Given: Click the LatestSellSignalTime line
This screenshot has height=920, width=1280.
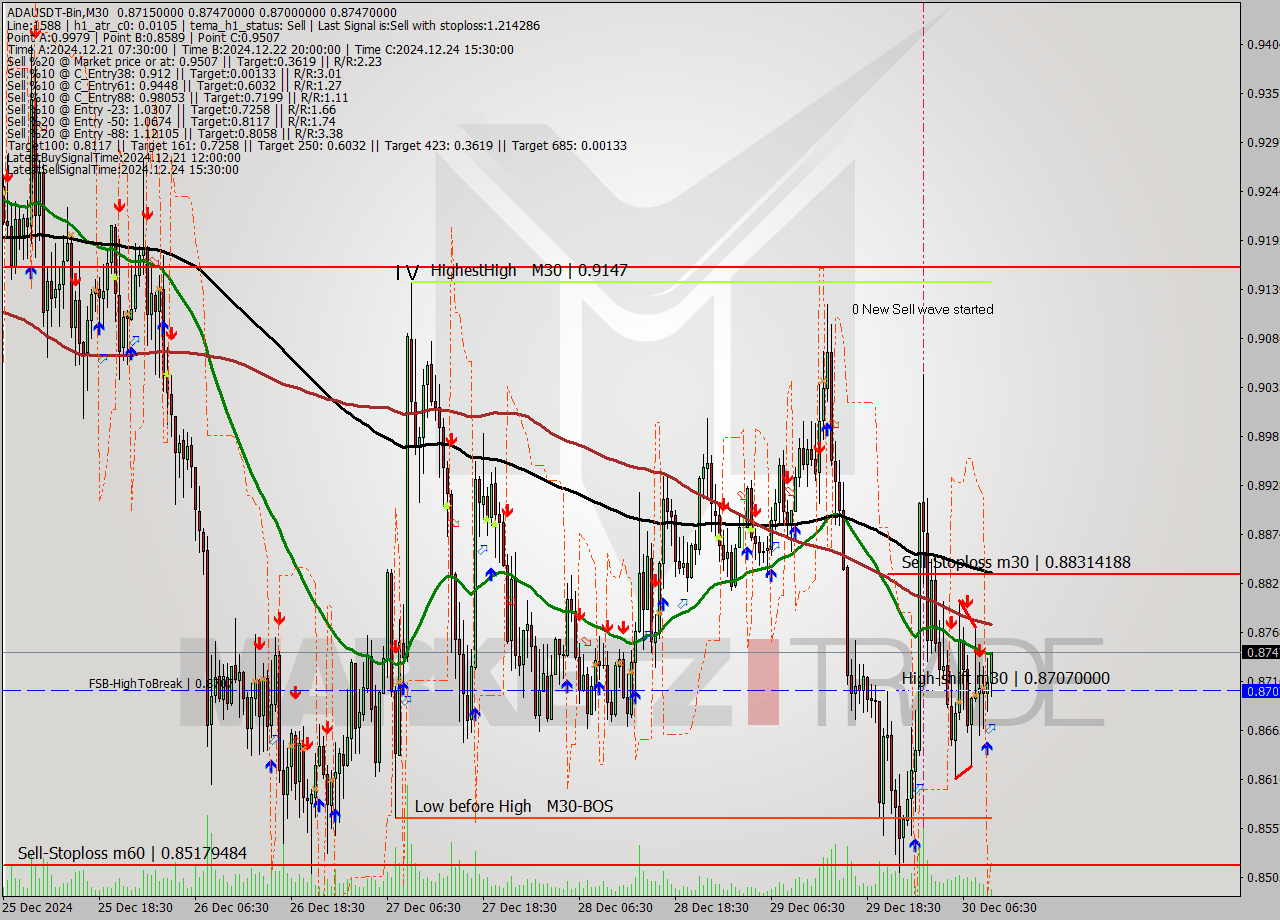Looking at the screenshot, I should tap(121, 169).
